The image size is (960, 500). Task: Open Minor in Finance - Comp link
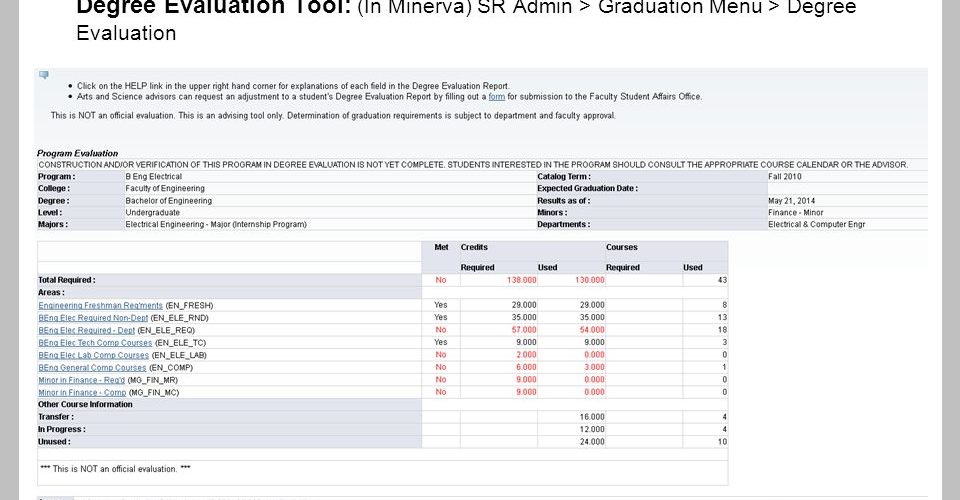(81, 392)
